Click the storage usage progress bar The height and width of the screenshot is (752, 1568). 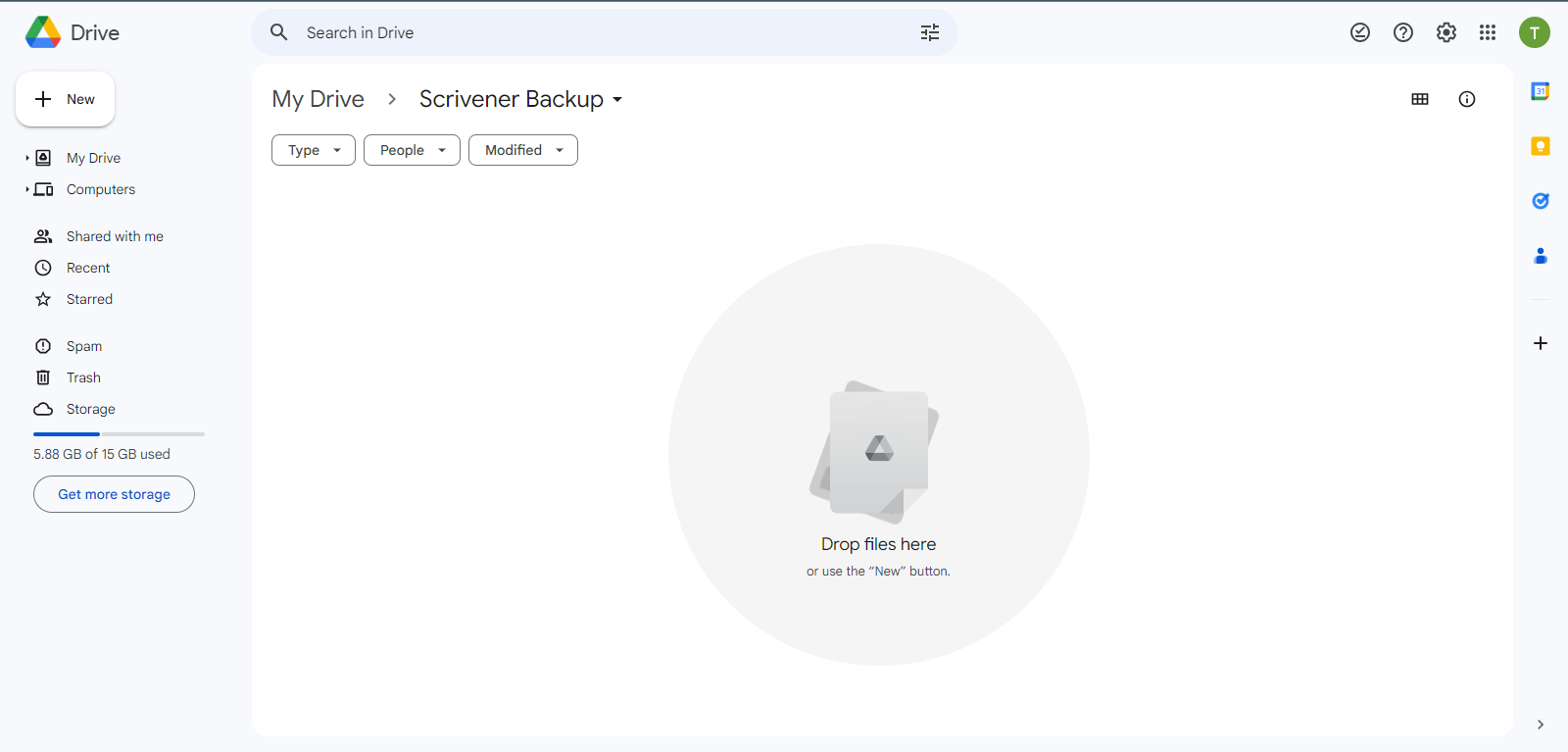119,433
